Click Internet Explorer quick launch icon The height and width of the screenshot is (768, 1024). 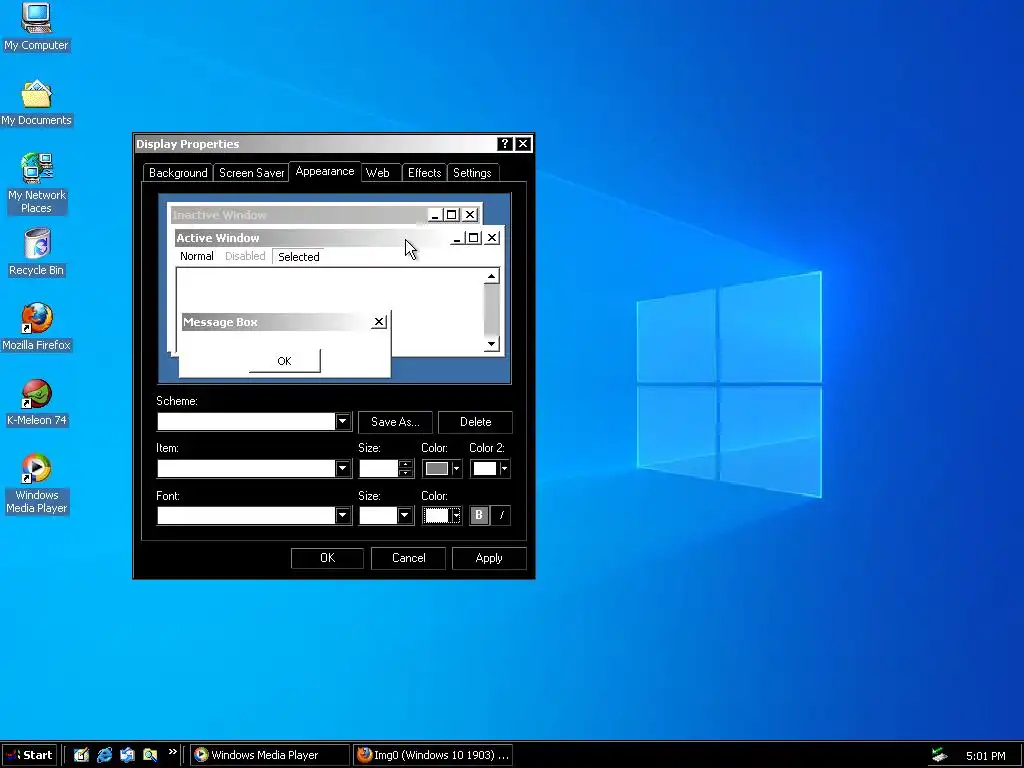click(104, 755)
